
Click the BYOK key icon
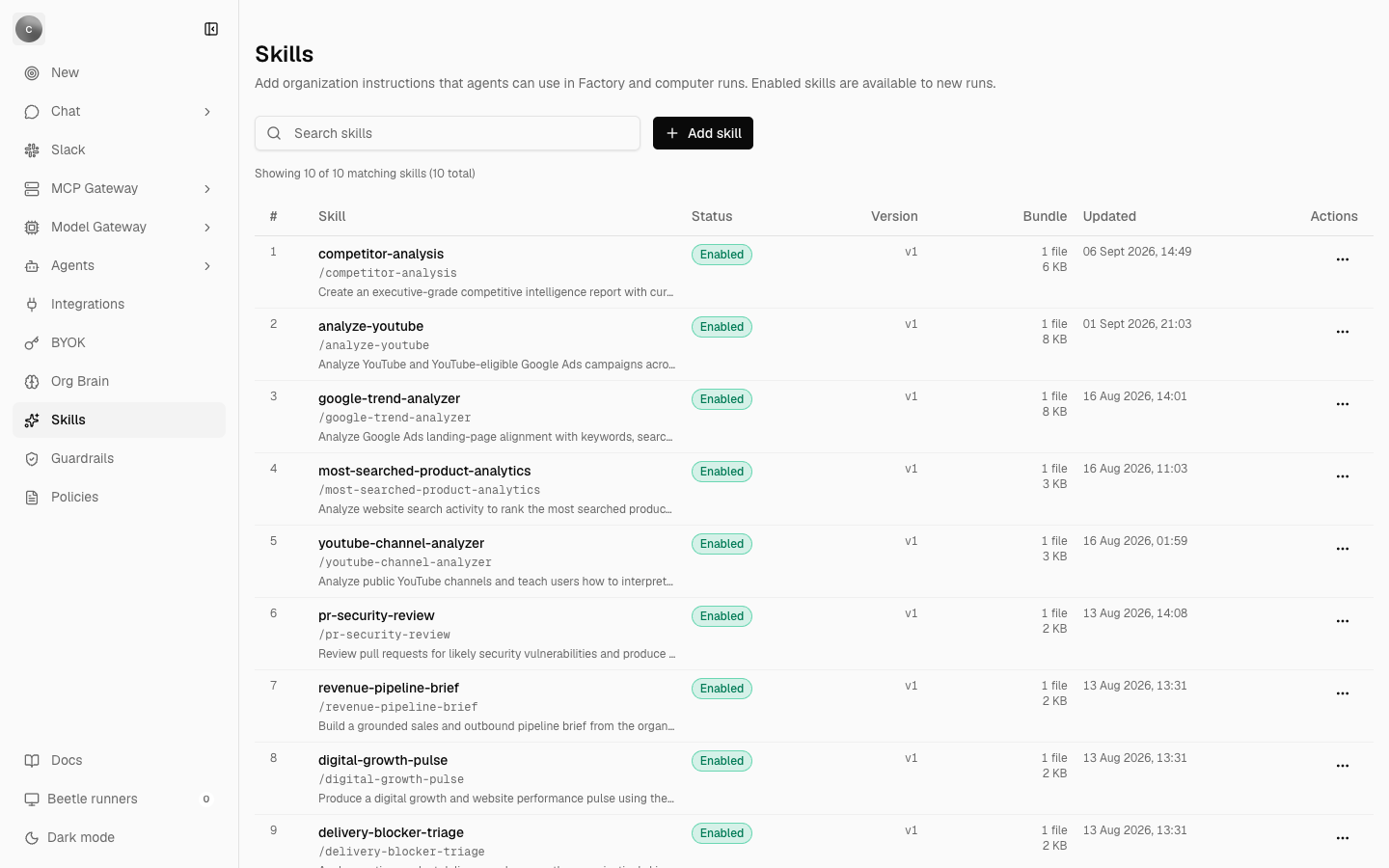pos(32,343)
